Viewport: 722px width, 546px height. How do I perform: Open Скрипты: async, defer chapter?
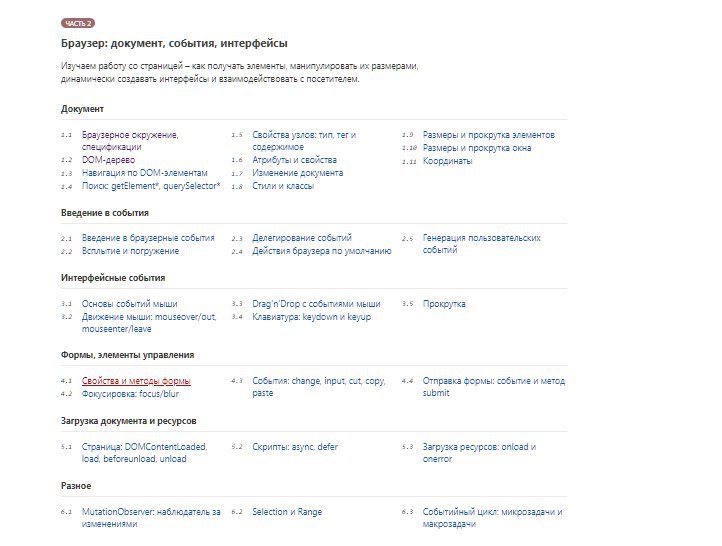click(295, 447)
